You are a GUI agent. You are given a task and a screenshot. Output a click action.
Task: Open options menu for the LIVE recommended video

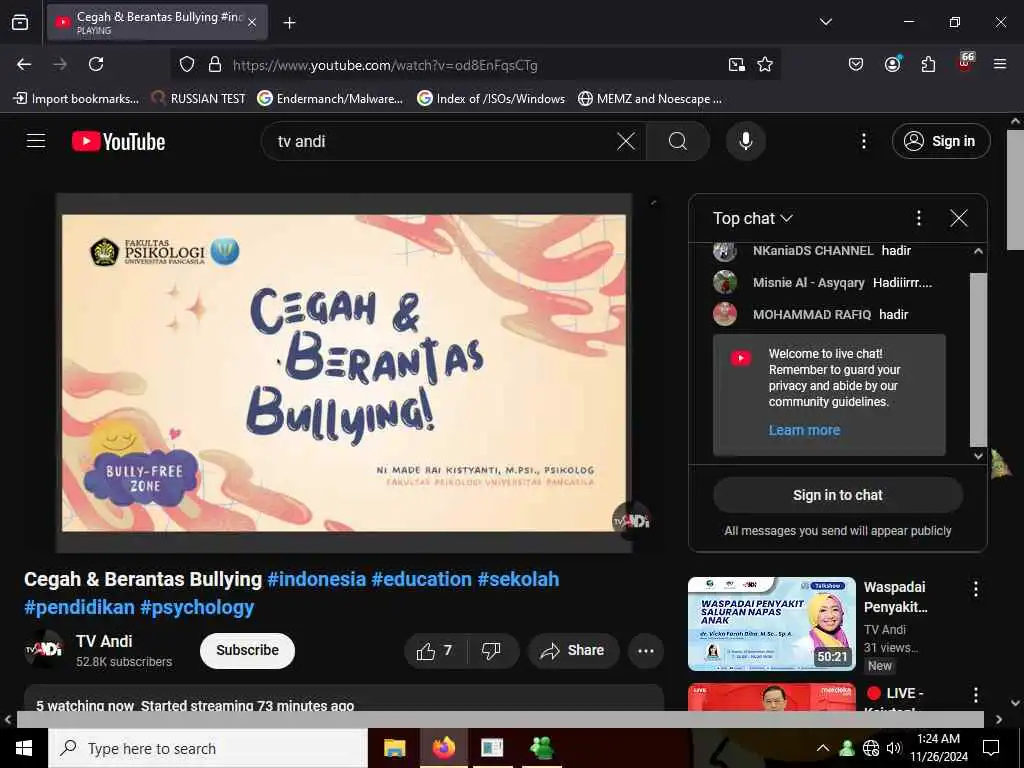click(976, 695)
